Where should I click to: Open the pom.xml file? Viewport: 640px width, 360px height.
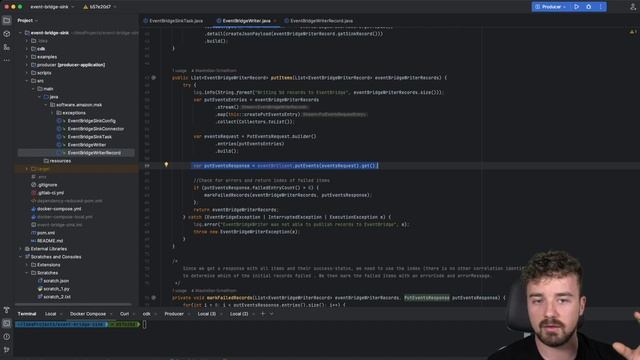click(46, 233)
